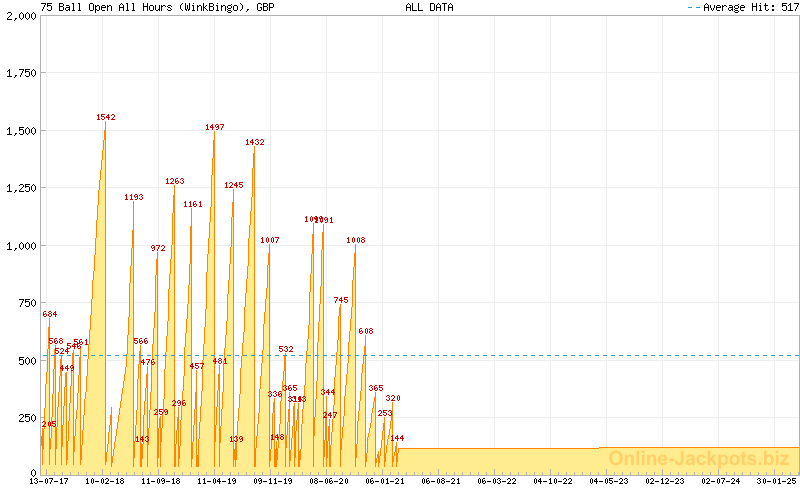Click the 745 jackpot label
The width and height of the screenshot is (800, 490).
(341, 300)
